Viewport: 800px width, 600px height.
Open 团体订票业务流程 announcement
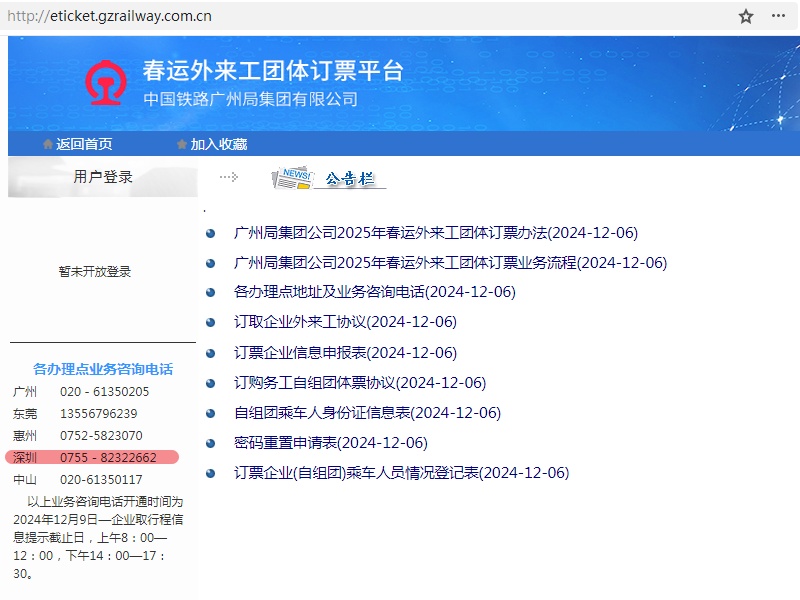(x=450, y=263)
